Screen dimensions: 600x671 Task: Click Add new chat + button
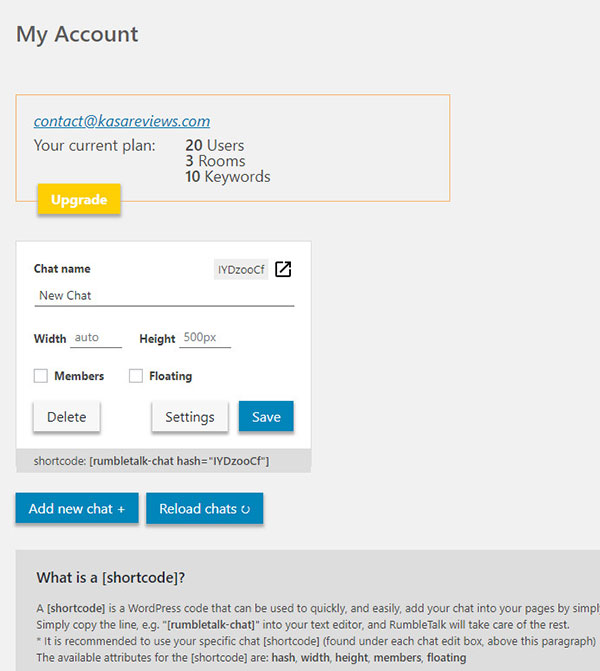[x=77, y=508]
